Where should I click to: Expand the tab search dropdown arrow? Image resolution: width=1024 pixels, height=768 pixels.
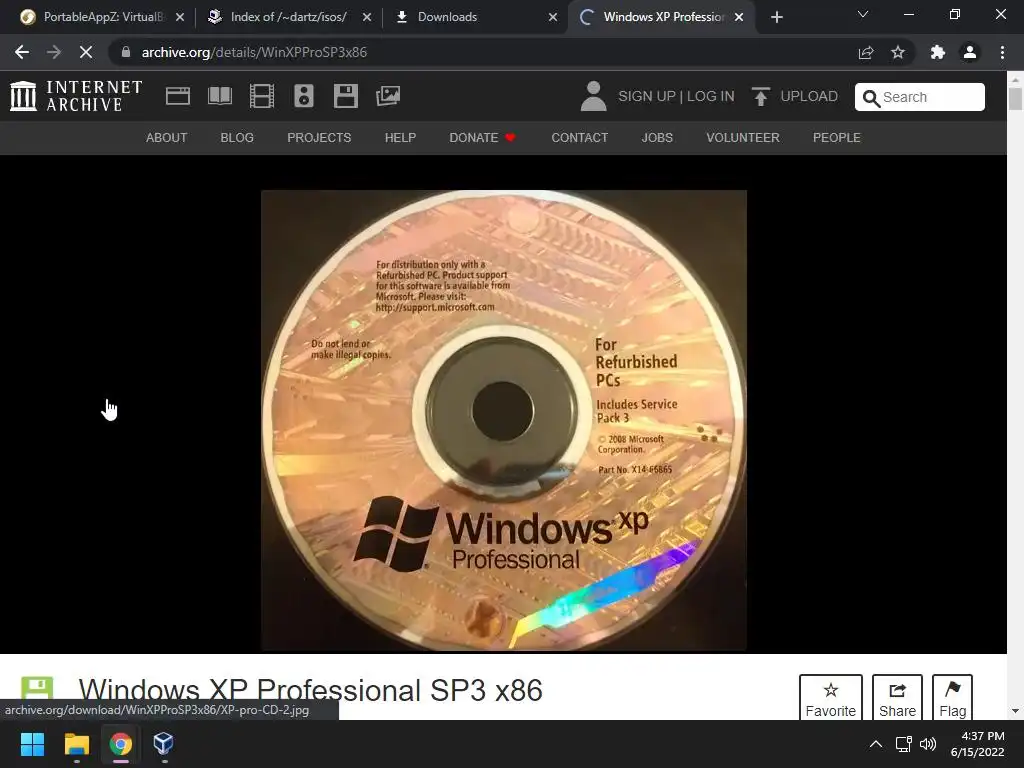pos(863,14)
